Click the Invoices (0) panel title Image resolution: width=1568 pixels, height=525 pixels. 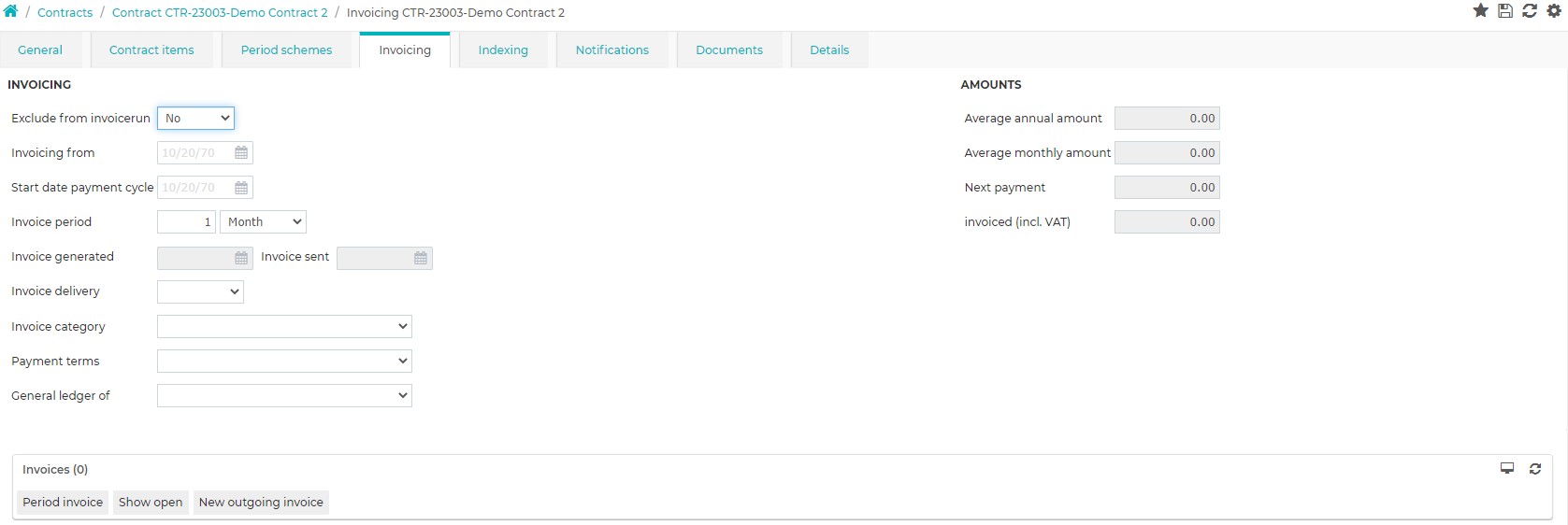55,469
